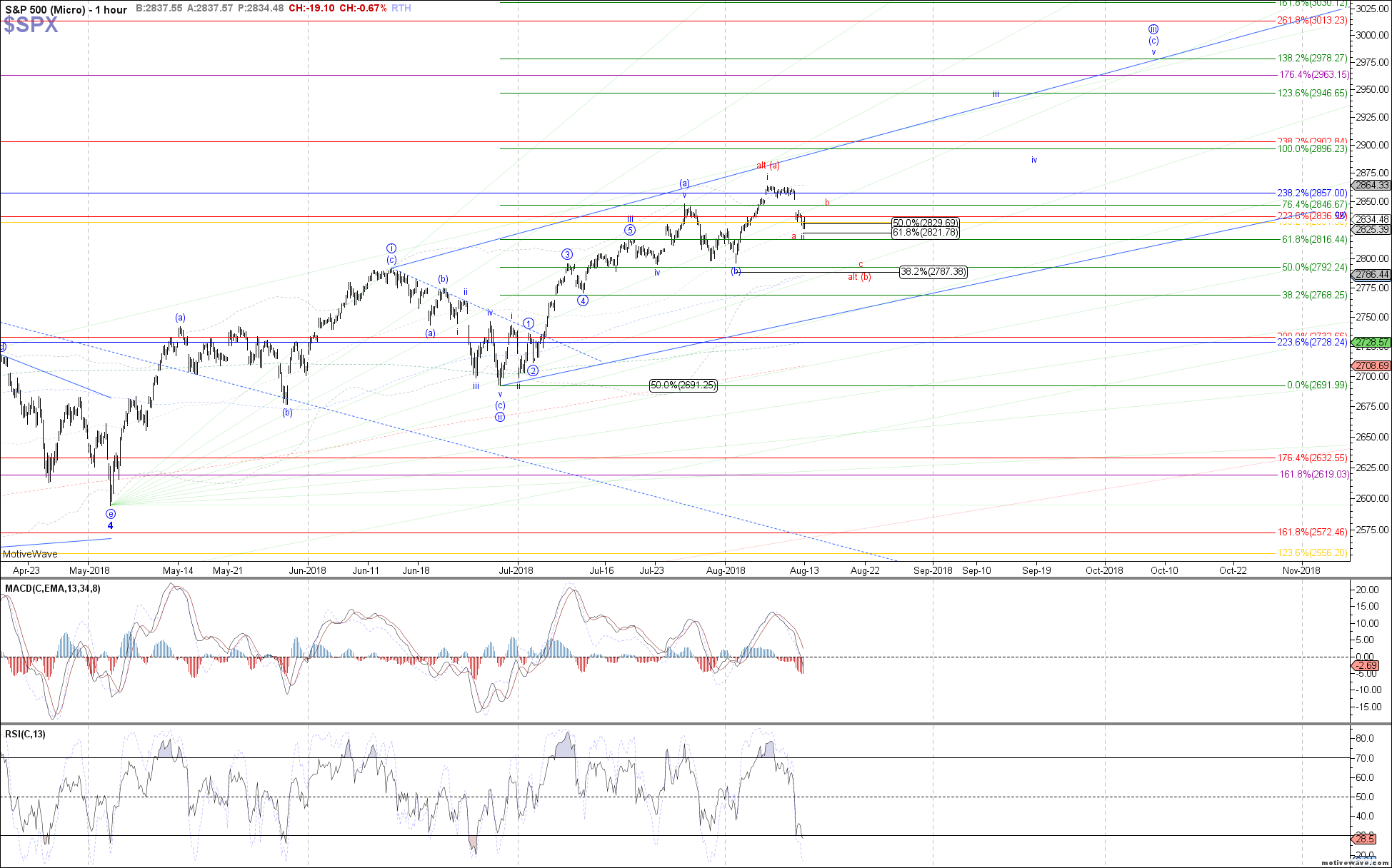
Task: Click the 76.4%(2846.67) Fibonacci label
Action: (1314, 205)
